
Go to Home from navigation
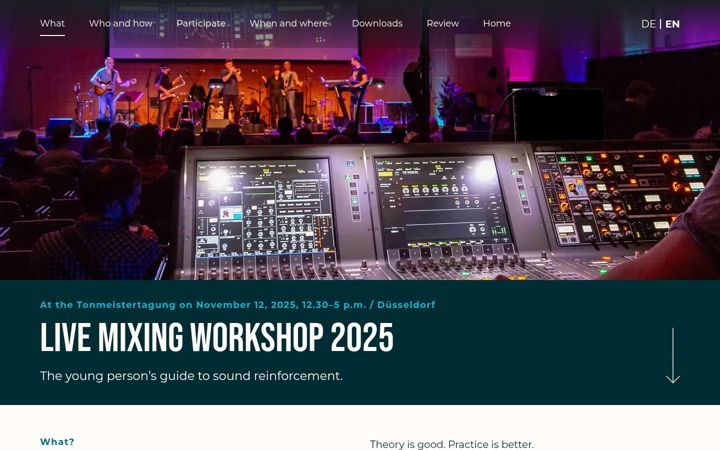[497, 23]
